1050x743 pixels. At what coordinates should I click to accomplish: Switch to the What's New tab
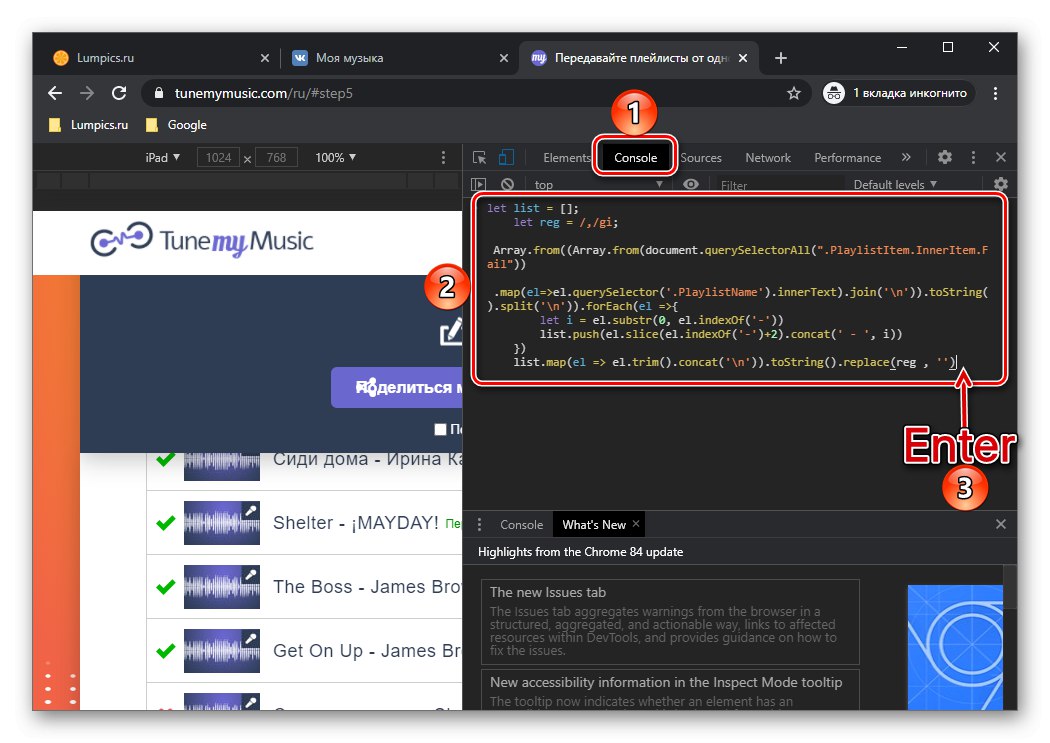click(x=598, y=524)
